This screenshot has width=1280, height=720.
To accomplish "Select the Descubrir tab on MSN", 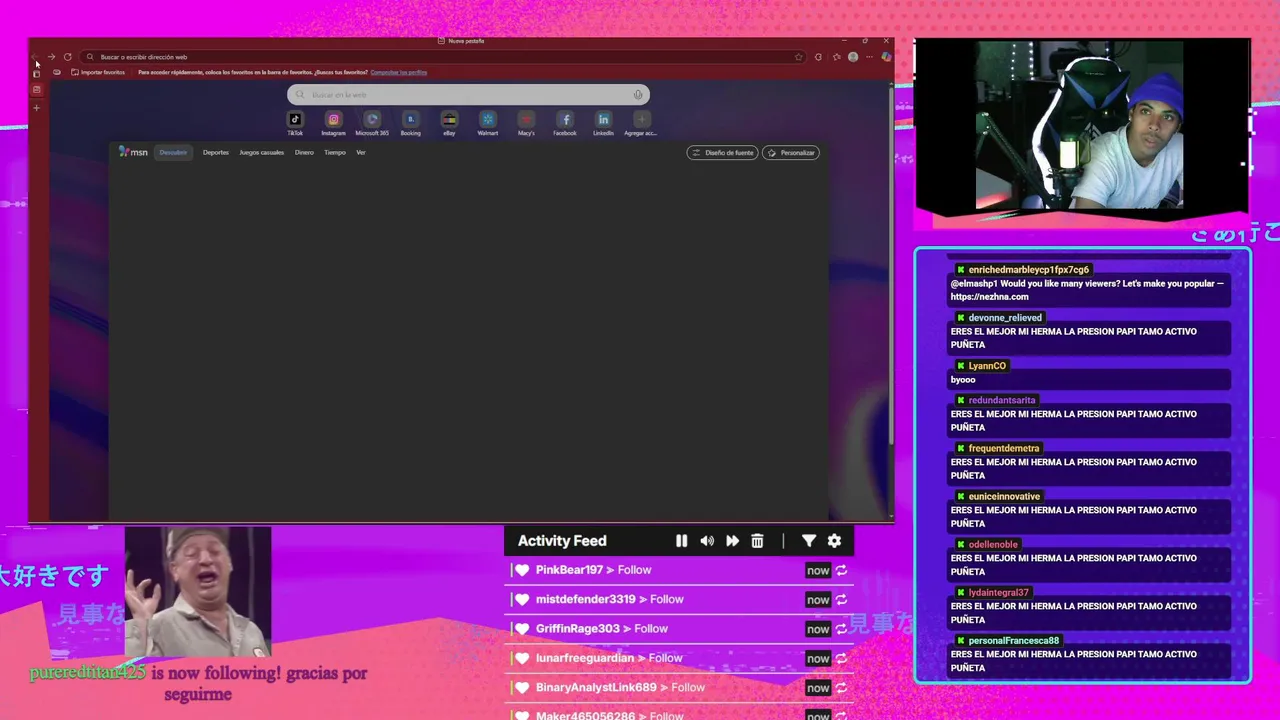I will pos(173,152).
